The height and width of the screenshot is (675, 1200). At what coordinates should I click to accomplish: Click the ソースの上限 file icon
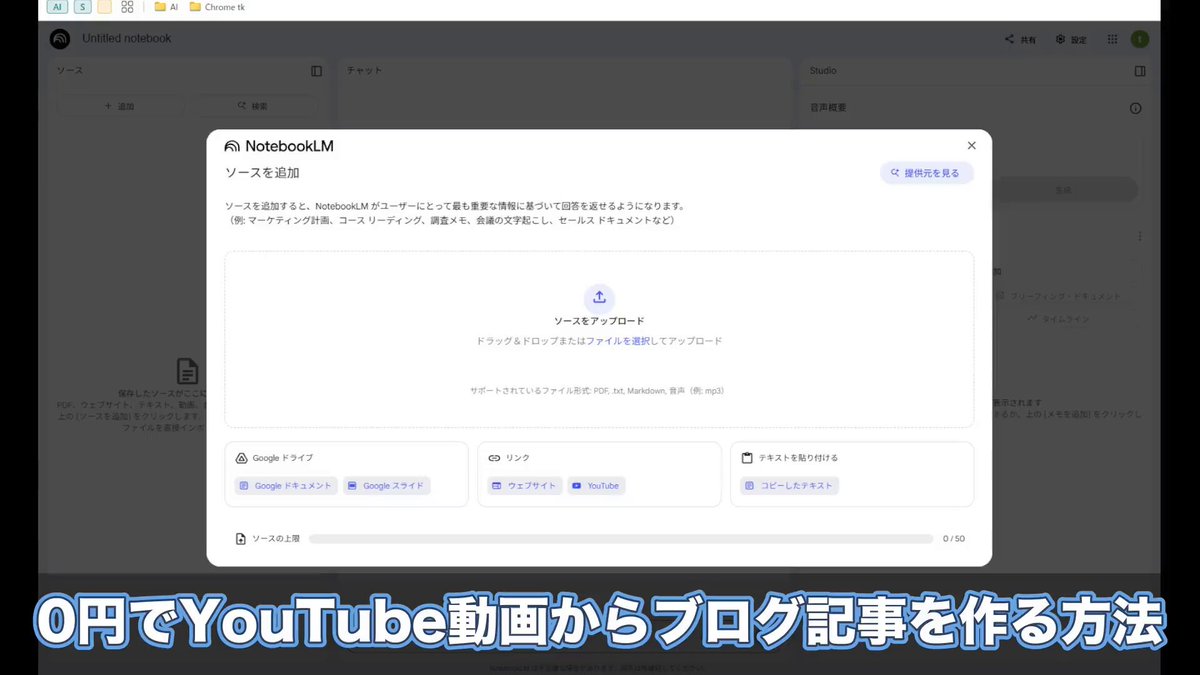coord(241,539)
